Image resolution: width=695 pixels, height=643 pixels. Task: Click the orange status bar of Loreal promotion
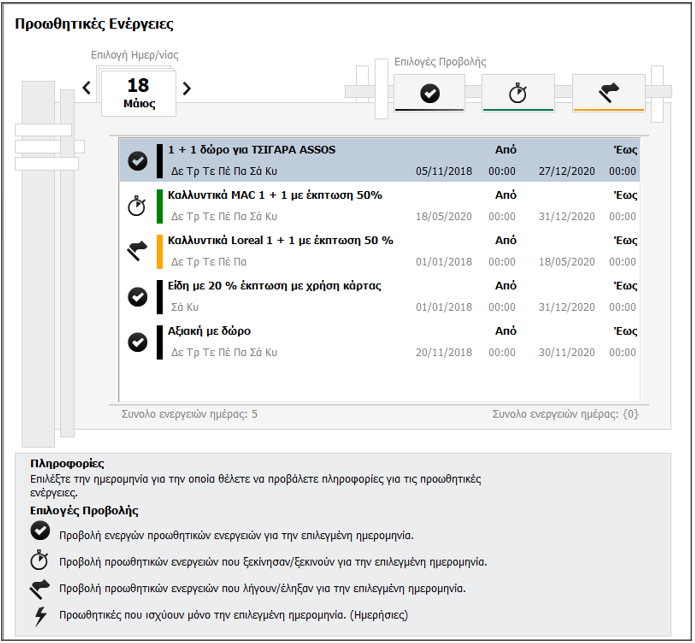click(x=159, y=251)
